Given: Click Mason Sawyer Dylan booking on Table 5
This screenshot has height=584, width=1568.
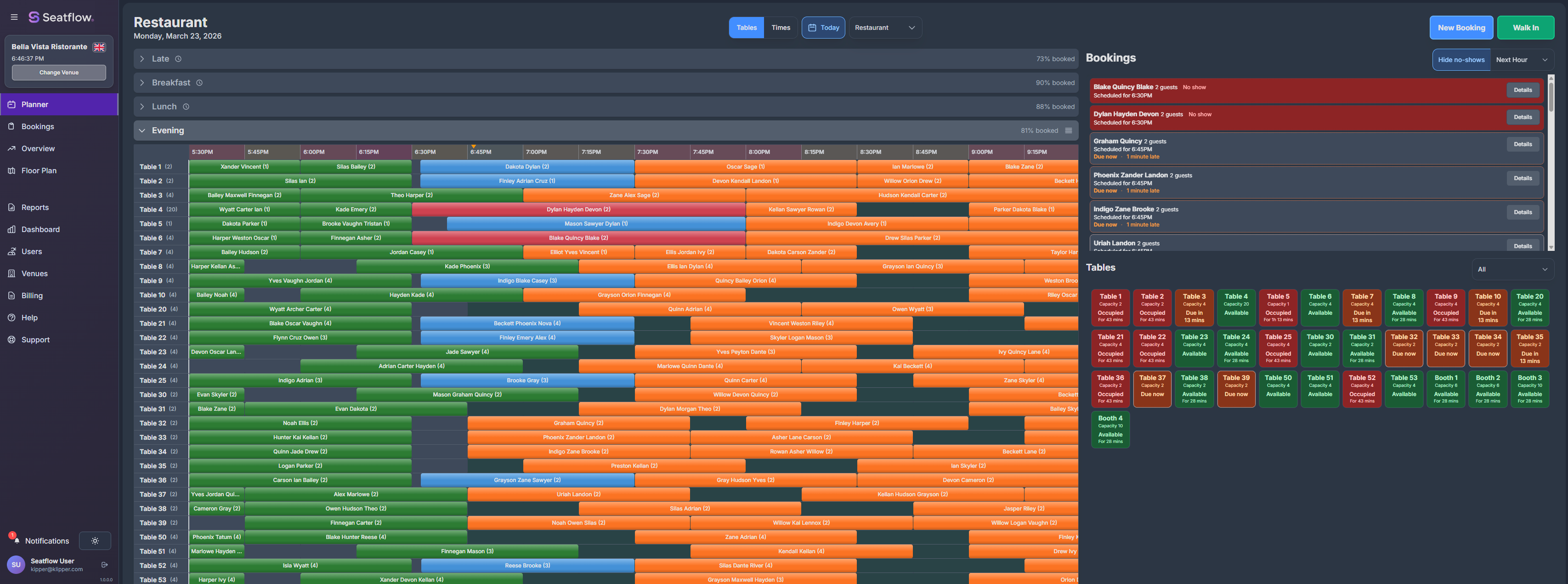Looking at the screenshot, I should [x=596, y=223].
